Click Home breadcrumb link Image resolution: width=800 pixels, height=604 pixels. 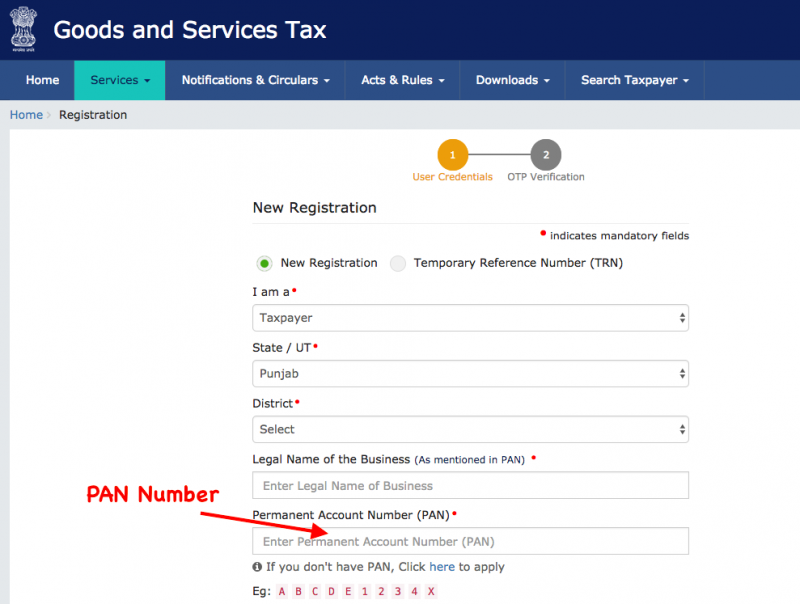click(26, 115)
